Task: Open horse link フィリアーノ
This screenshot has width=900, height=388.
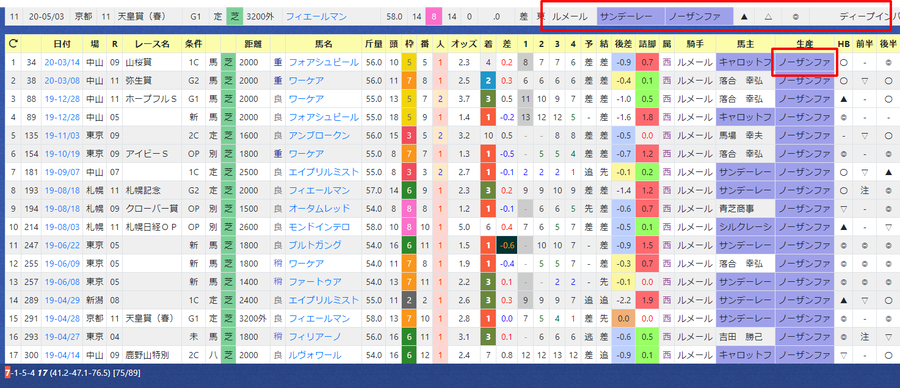Action: (315, 337)
